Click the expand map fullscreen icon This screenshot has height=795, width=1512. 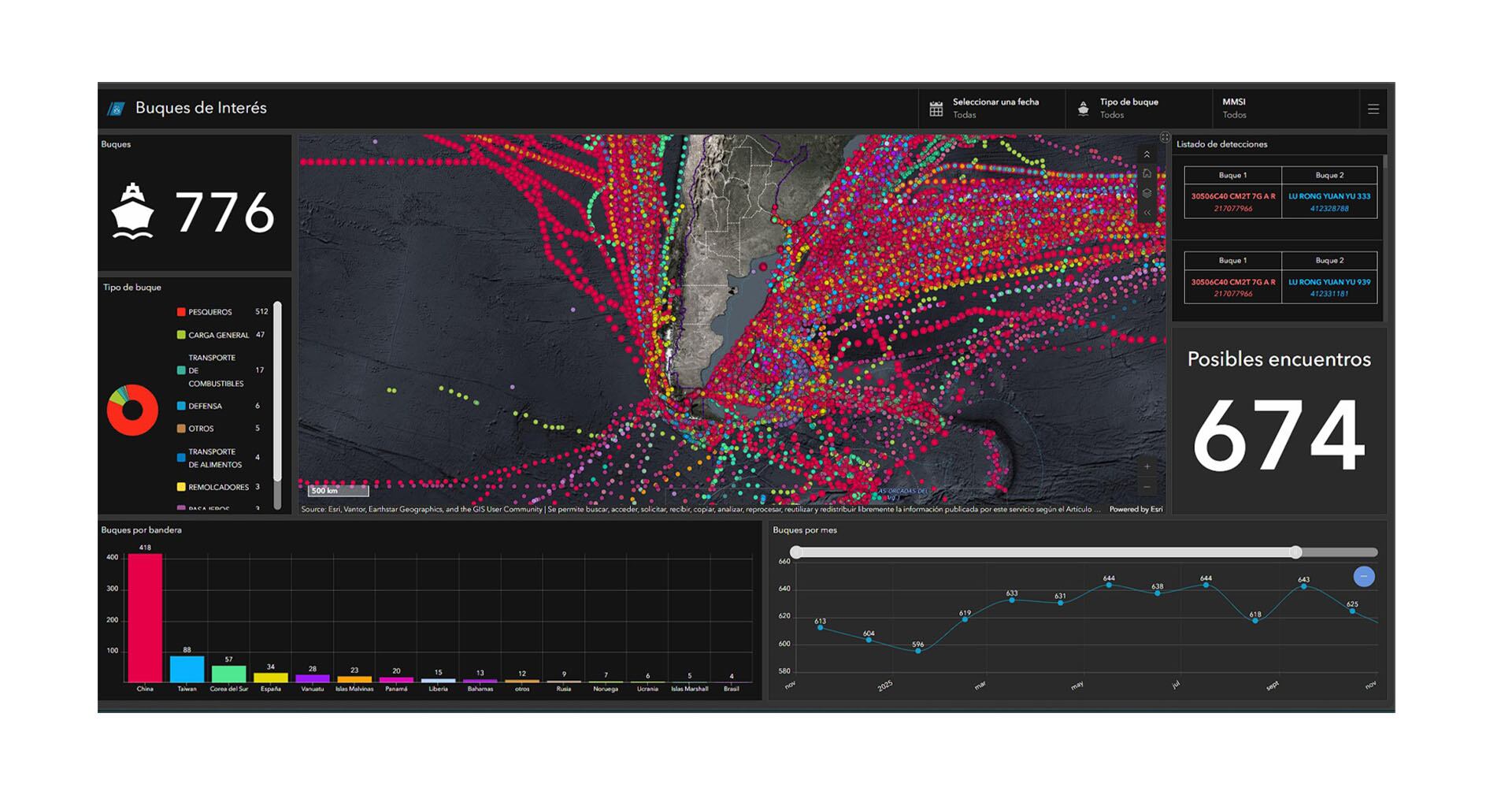click(x=1165, y=138)
